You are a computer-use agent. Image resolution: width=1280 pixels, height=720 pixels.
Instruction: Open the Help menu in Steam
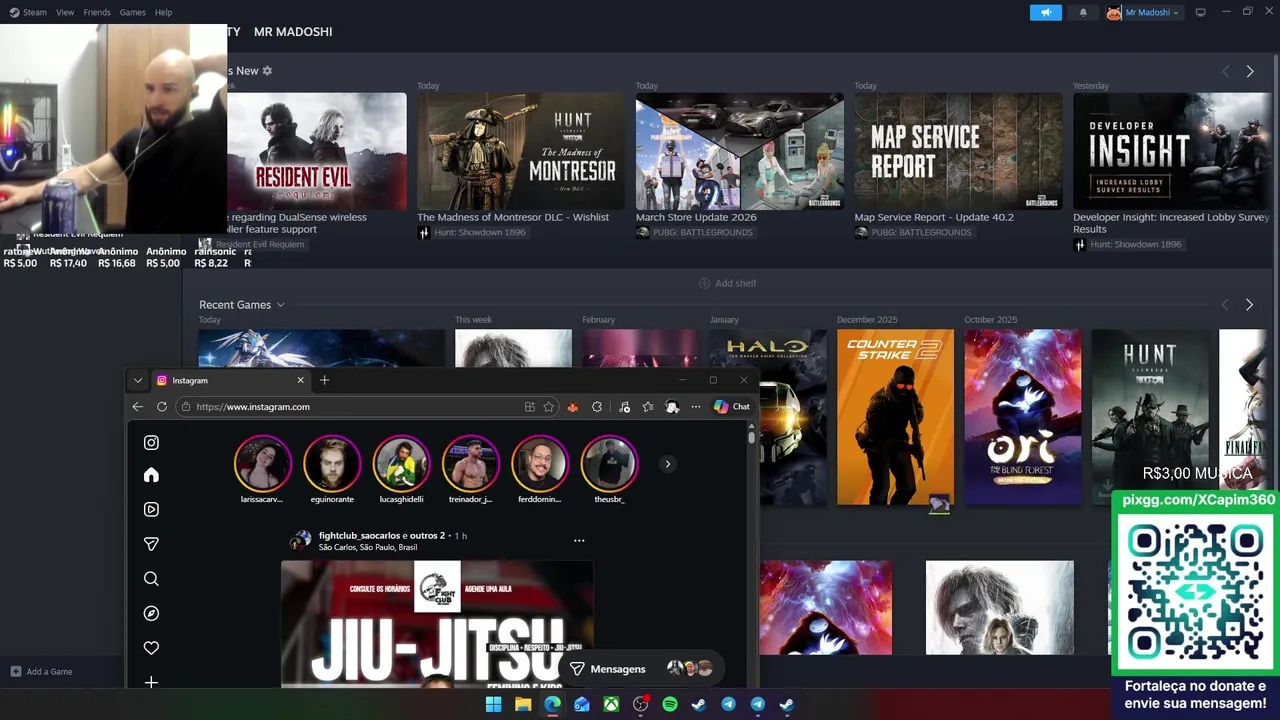pos(164,12)
